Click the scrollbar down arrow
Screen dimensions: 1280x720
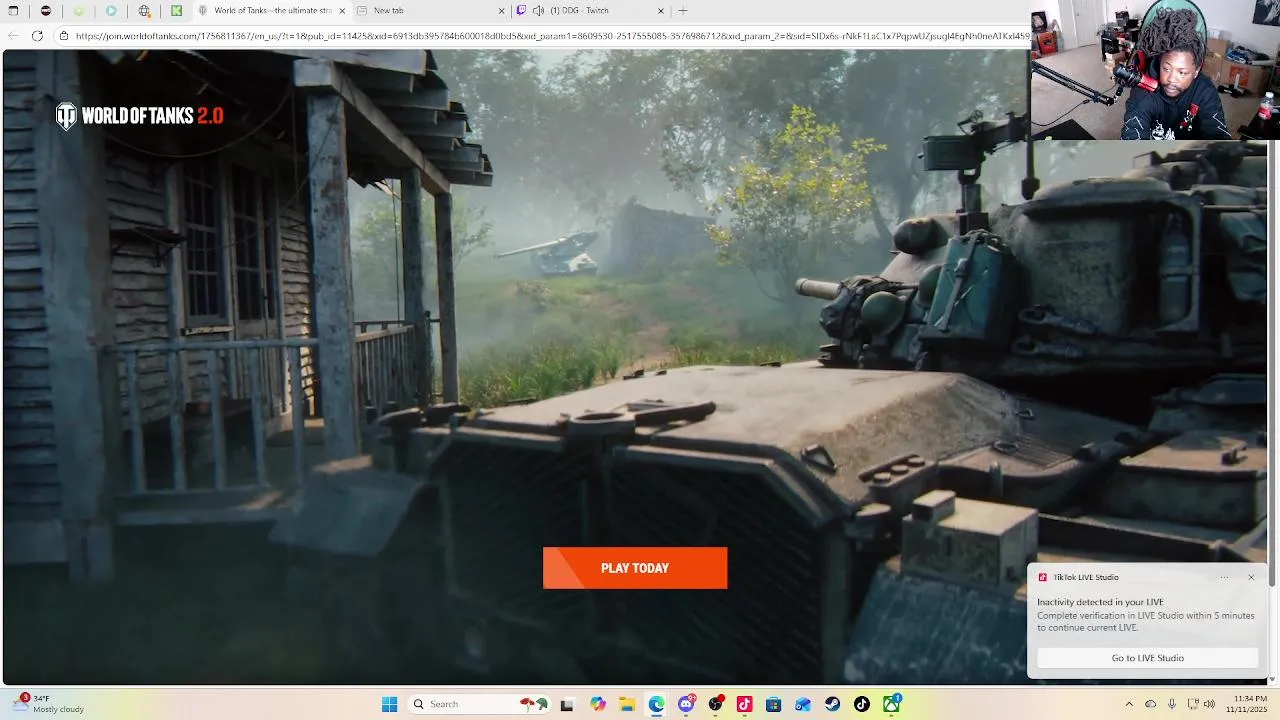click(1273, 680)
